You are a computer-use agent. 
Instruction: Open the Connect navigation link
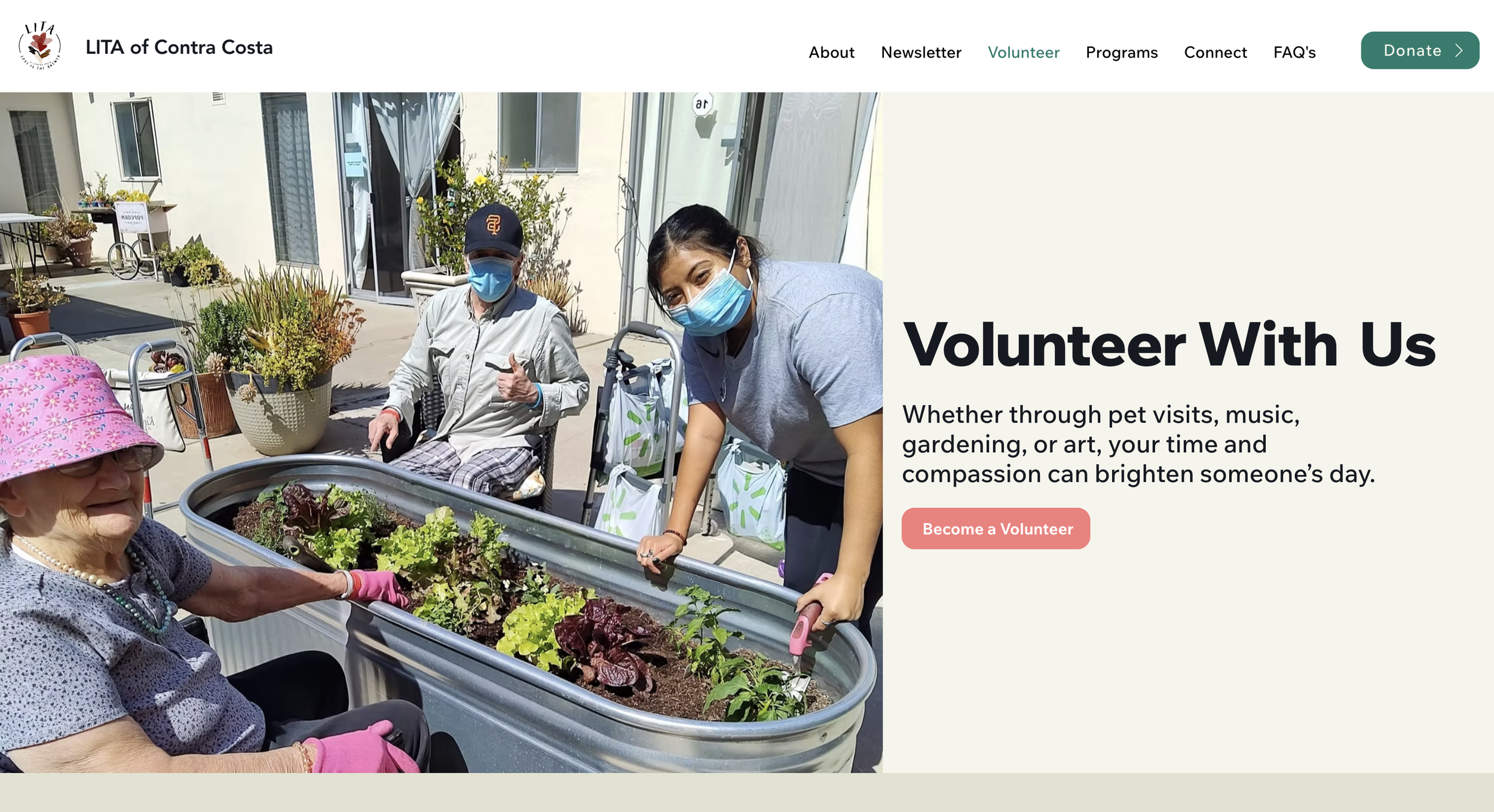[x=1216, y=53]
